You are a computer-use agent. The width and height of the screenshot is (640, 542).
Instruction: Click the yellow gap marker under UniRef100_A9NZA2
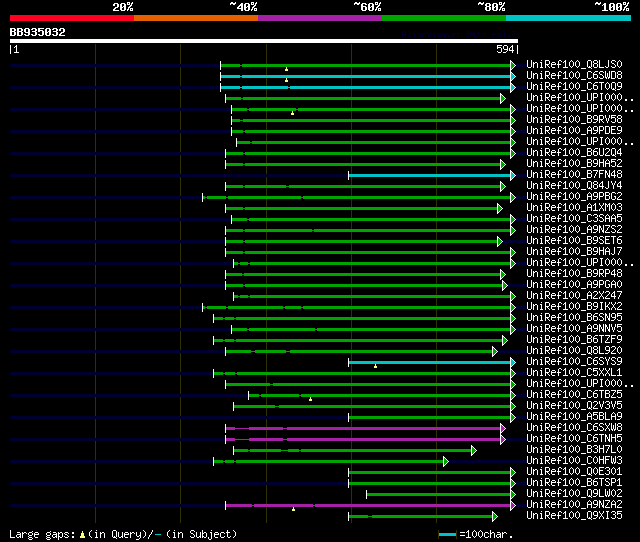pyautogui.click(x=293, y=509)
